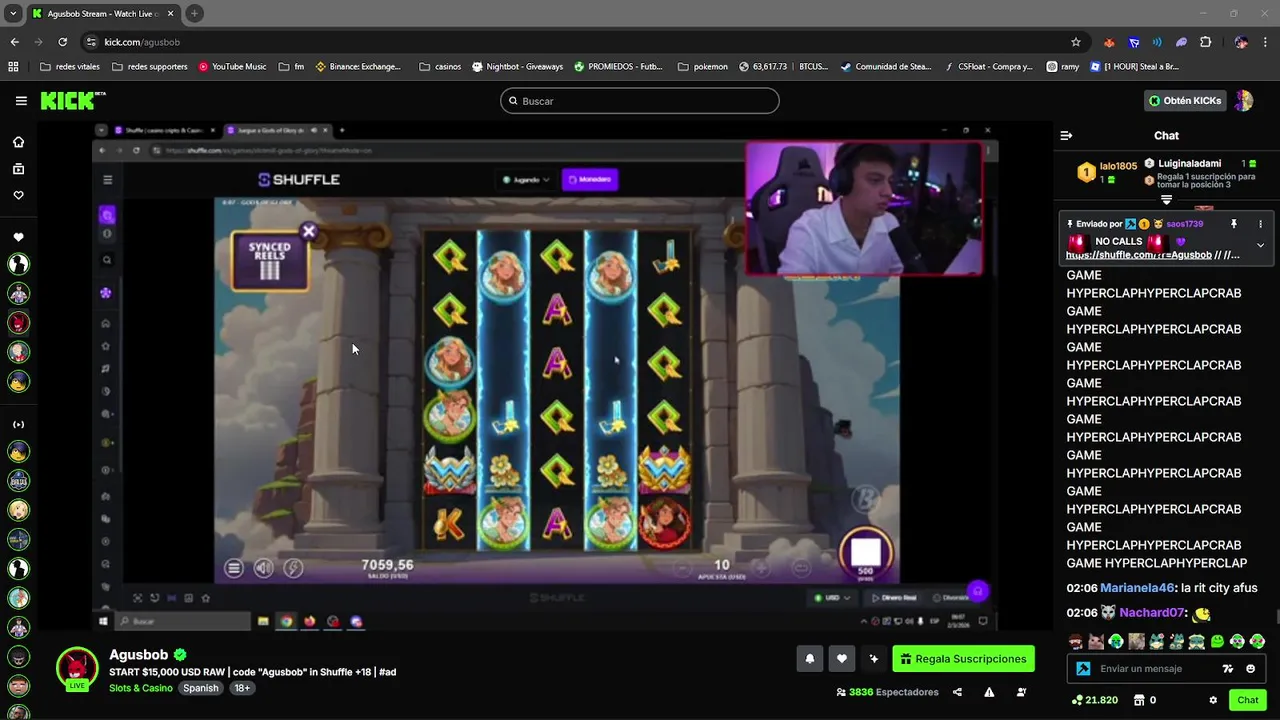
Task: Click lalo1805 in gift leaderboard
Action: tap(1118, 166)
